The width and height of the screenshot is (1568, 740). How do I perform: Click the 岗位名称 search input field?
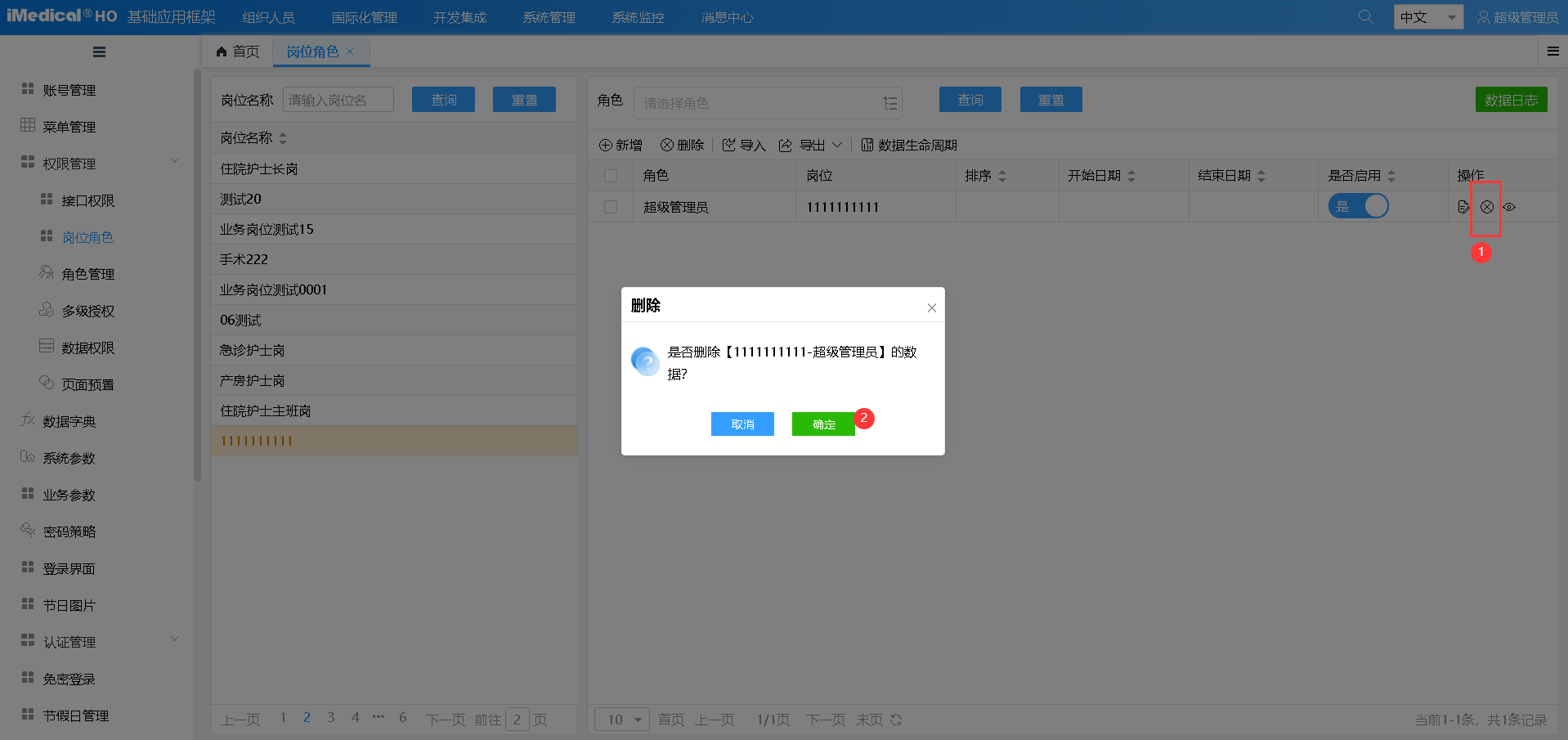pyautogui.click(x=338, y=100)
